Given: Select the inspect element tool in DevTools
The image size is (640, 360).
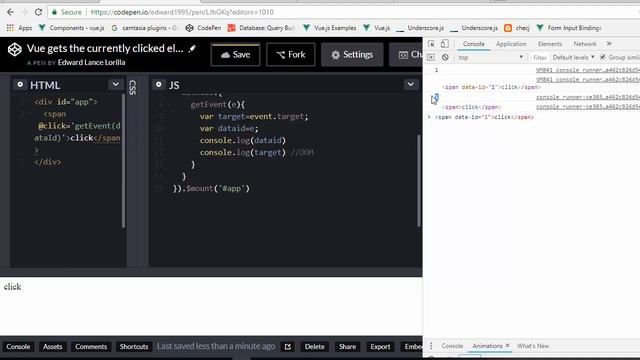Looking at the screenshot, I should [431, 44].
